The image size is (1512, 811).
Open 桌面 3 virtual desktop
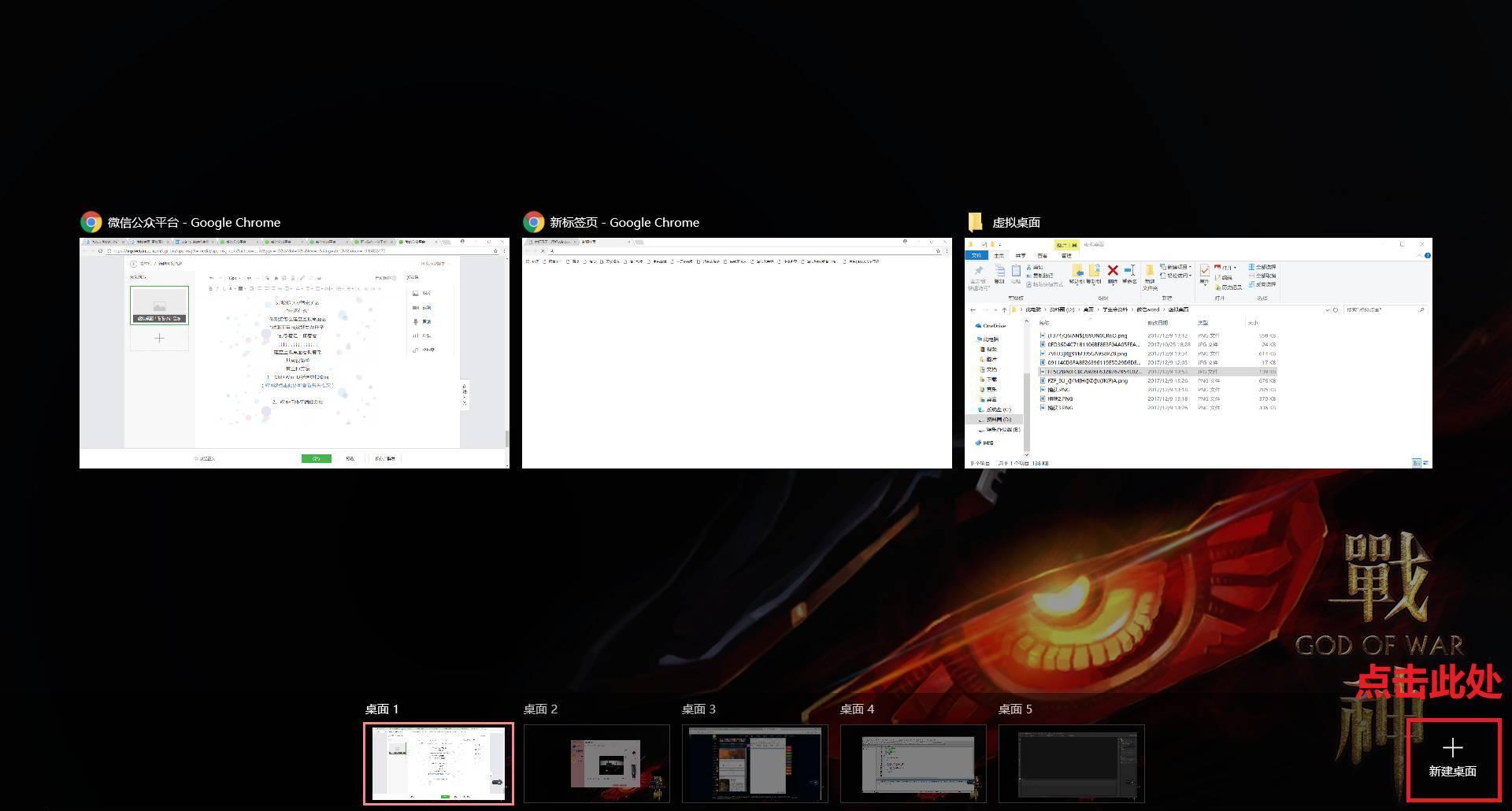[x=755, y=763]
